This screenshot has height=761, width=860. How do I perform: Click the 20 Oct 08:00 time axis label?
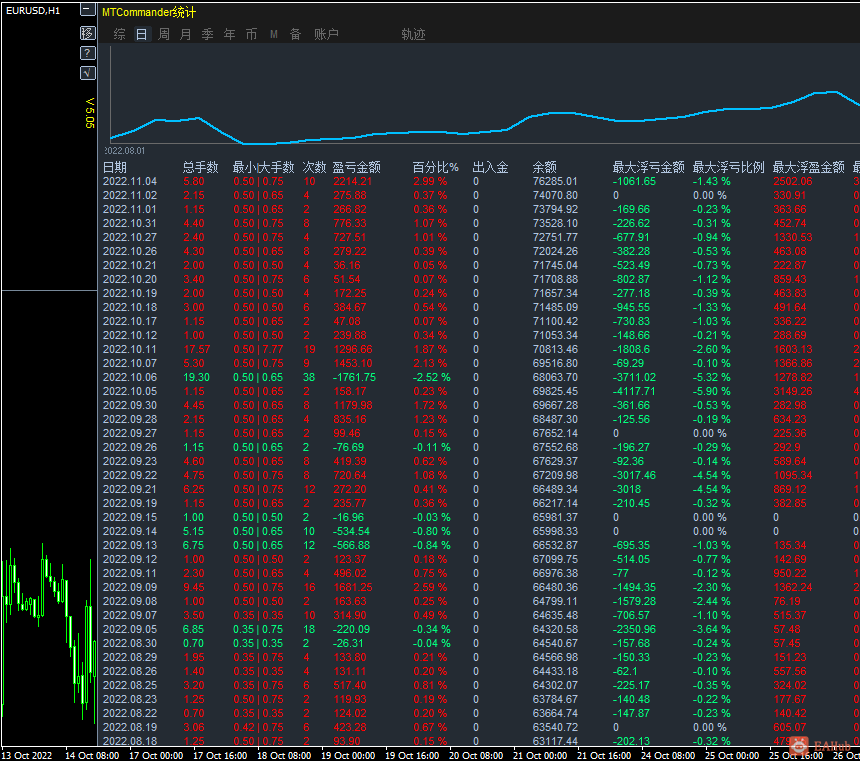click(476, 756)
